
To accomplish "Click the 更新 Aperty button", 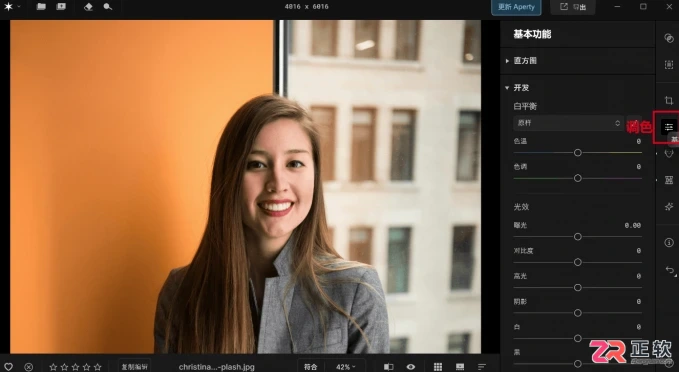I will pyautogui.click(x=516, y=7).
